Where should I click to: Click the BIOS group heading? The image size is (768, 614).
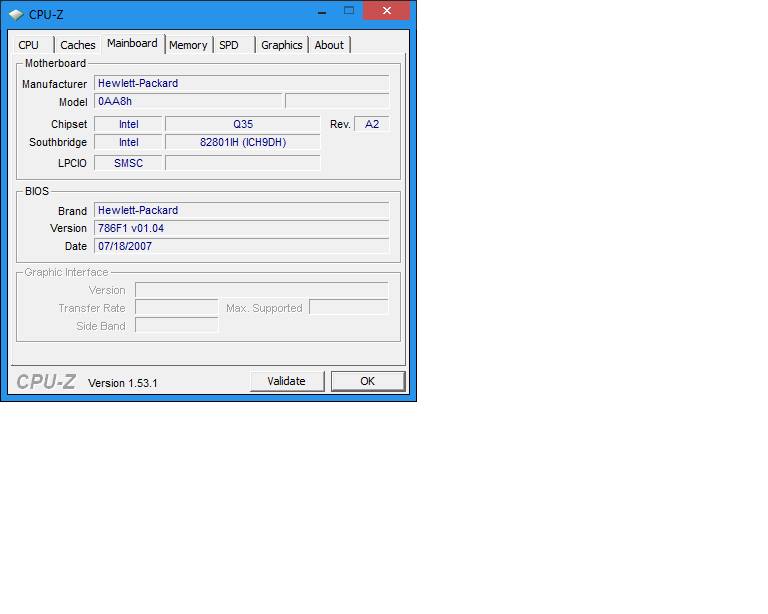[x=37, y=191]
